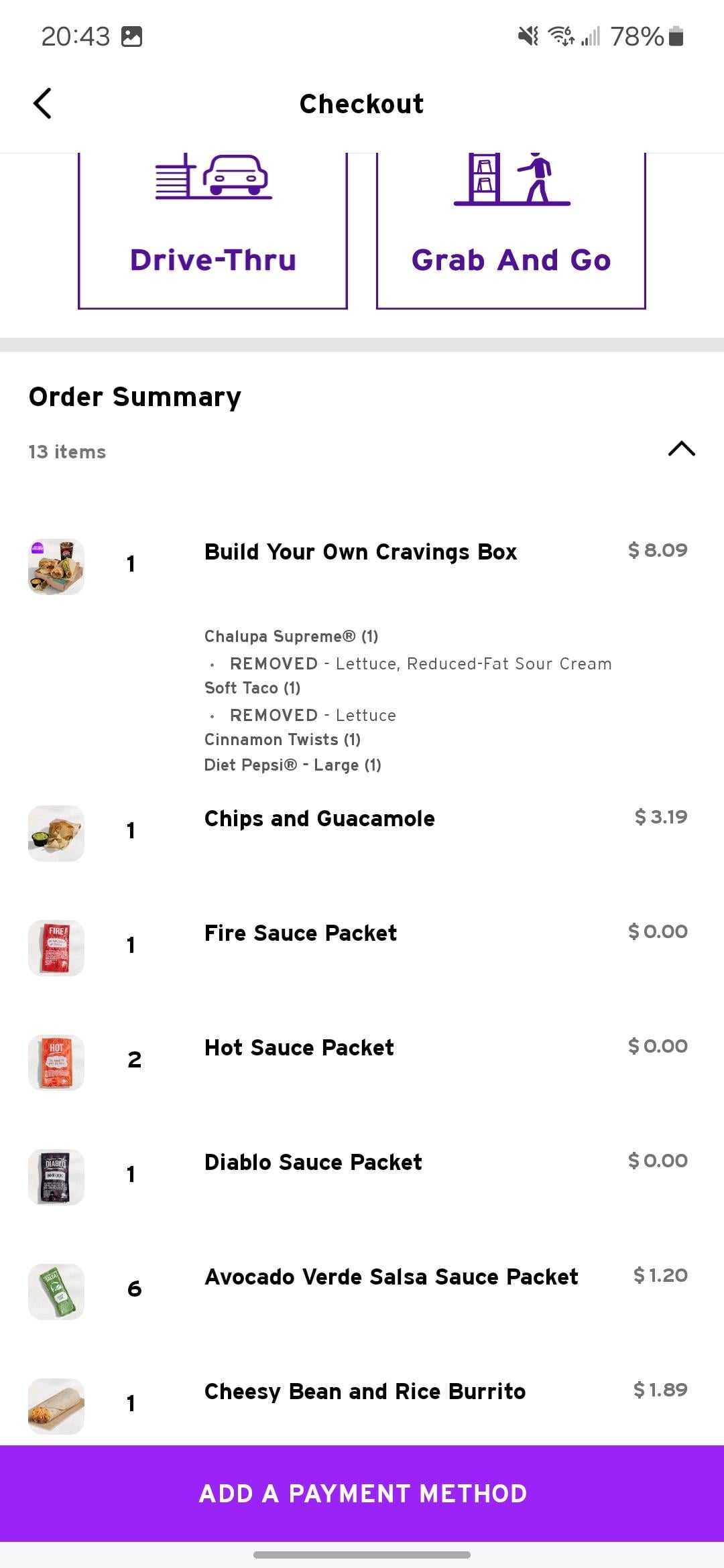The width and height of the screenshot is (724, 1568).
Task: Collapse the Order Summary section
Action: click(681, 449)
